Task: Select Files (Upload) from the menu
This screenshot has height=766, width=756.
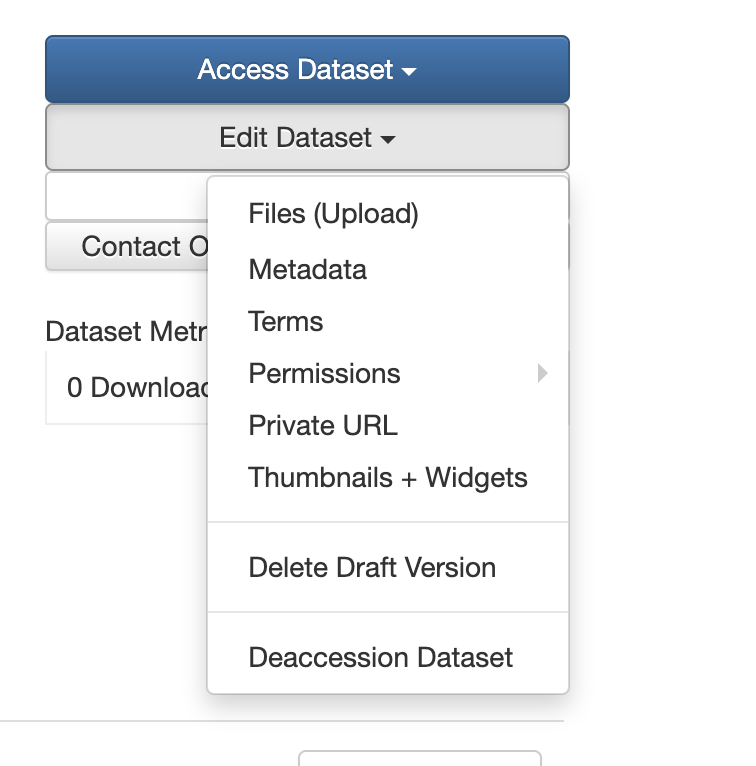Action: pyautogui.click(x=333, y=214)
